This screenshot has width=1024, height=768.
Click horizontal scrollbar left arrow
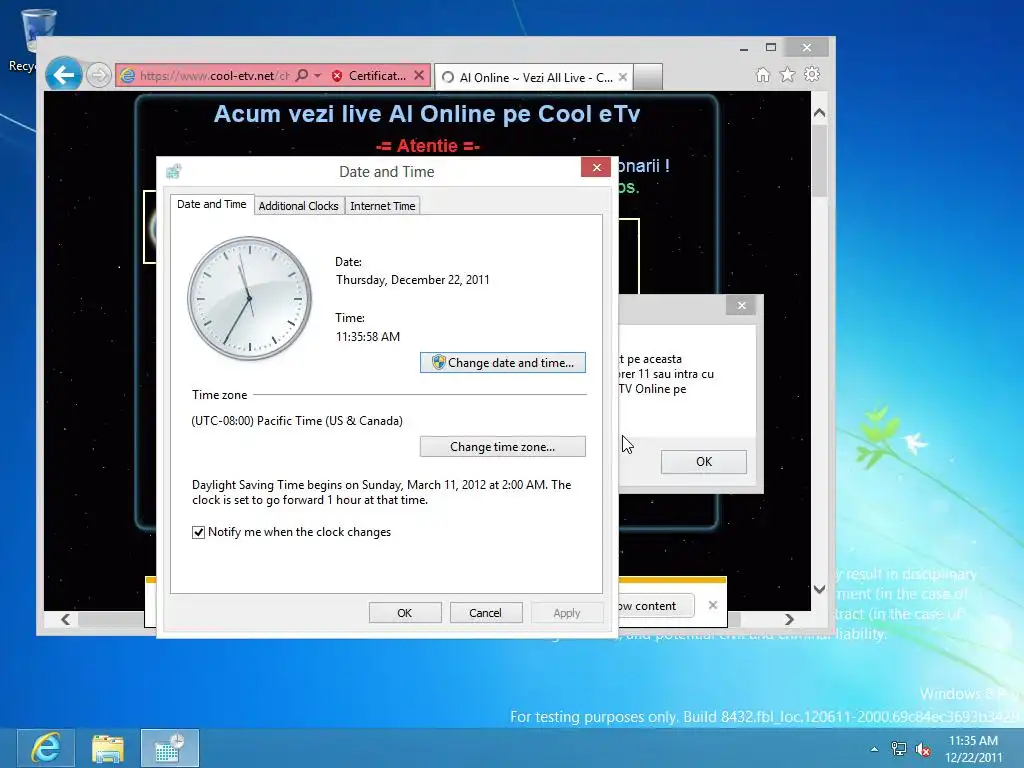click(x=65, y=619)
